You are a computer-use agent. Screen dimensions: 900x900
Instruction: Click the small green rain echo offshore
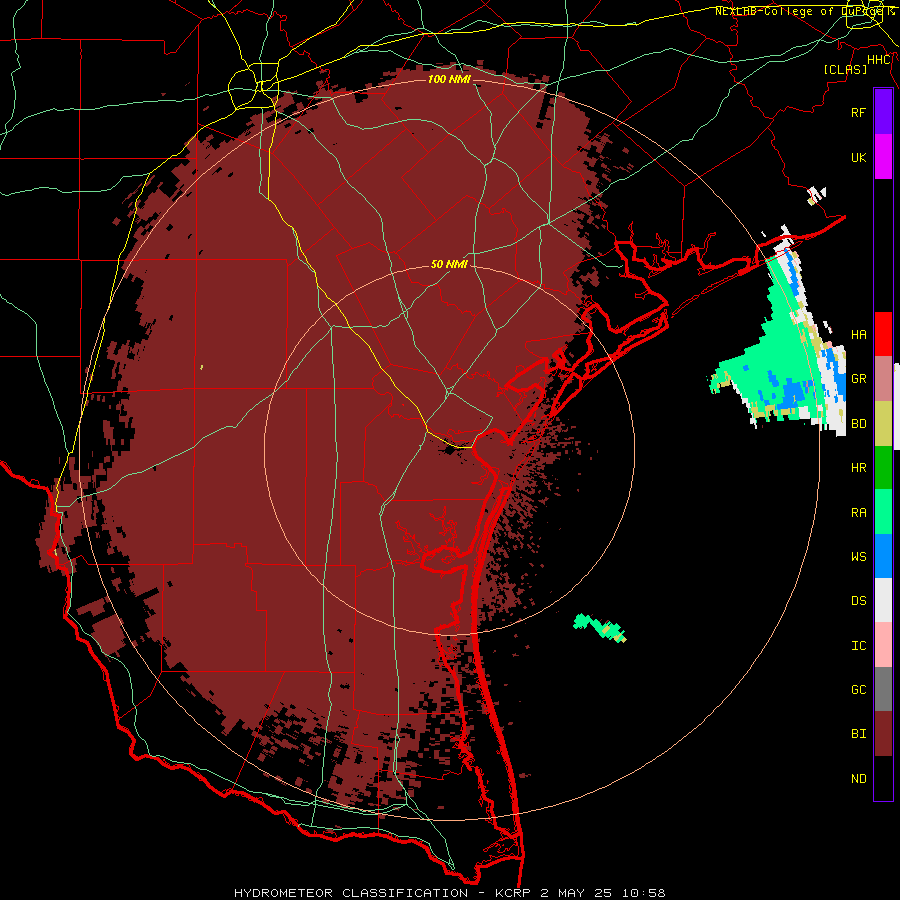pyautogui.click(x=598, y=626)
